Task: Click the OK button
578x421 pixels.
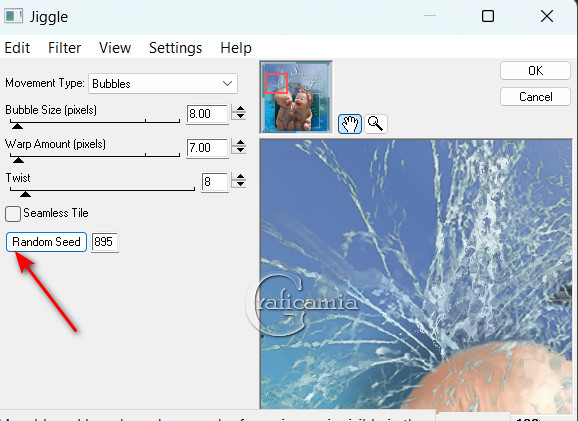Action: click(x=535, y=70)
